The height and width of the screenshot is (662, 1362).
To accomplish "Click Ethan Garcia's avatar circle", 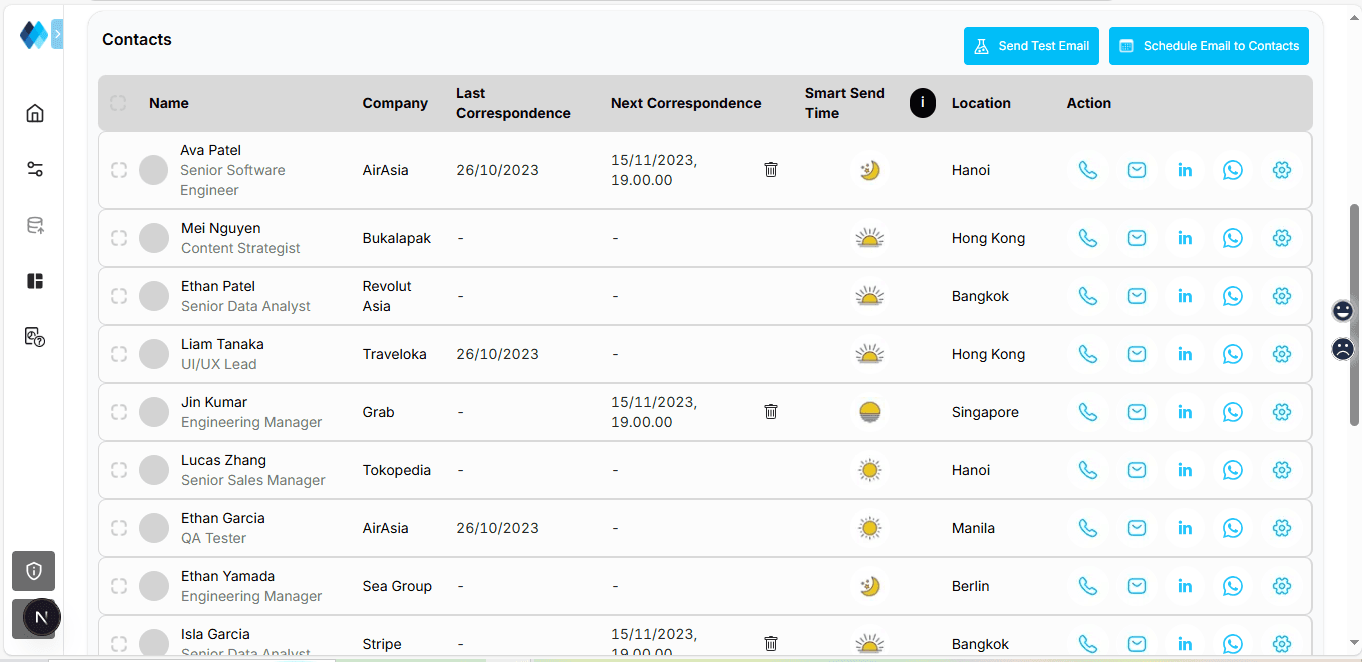I will [x=154, y=528].
